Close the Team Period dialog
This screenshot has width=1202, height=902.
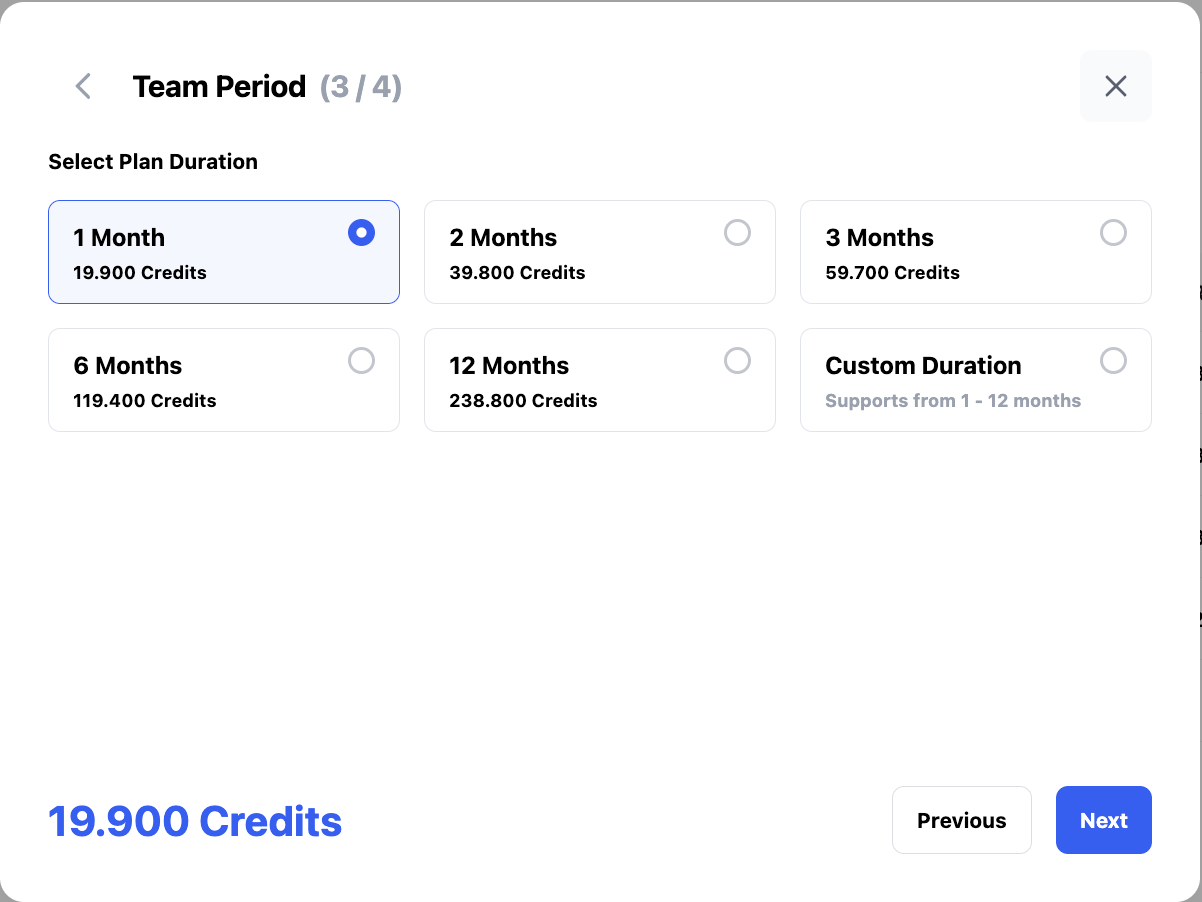pyautogui.click(x=1116, y=86)
